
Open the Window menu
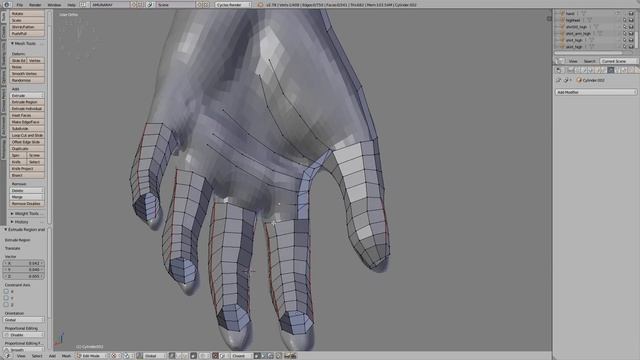click(x=54, y=4)
